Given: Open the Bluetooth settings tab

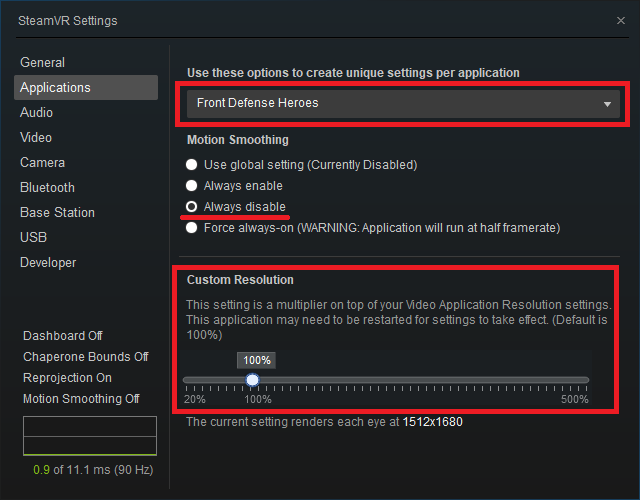Looking at the screenshot, I should (47, 187).
